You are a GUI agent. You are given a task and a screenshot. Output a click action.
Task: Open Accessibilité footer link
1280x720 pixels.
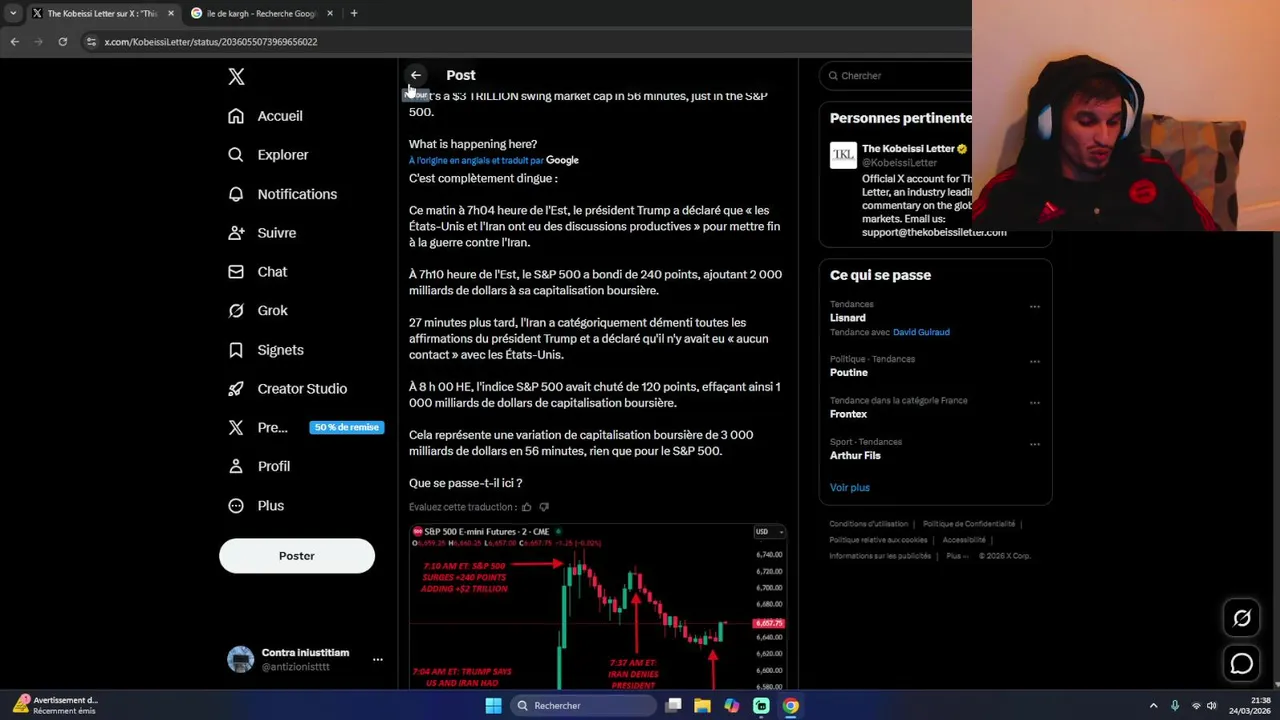click(x=964, y=540)
